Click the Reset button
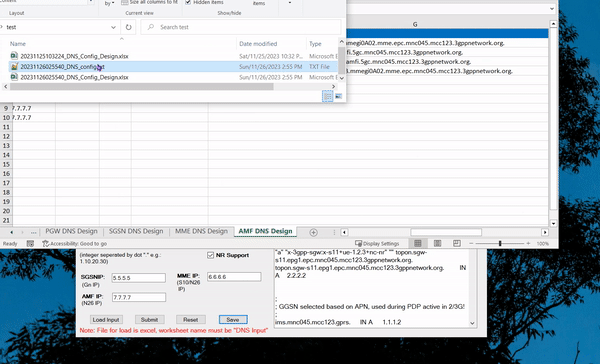This screenshot has height=364, width=600. 191,320
